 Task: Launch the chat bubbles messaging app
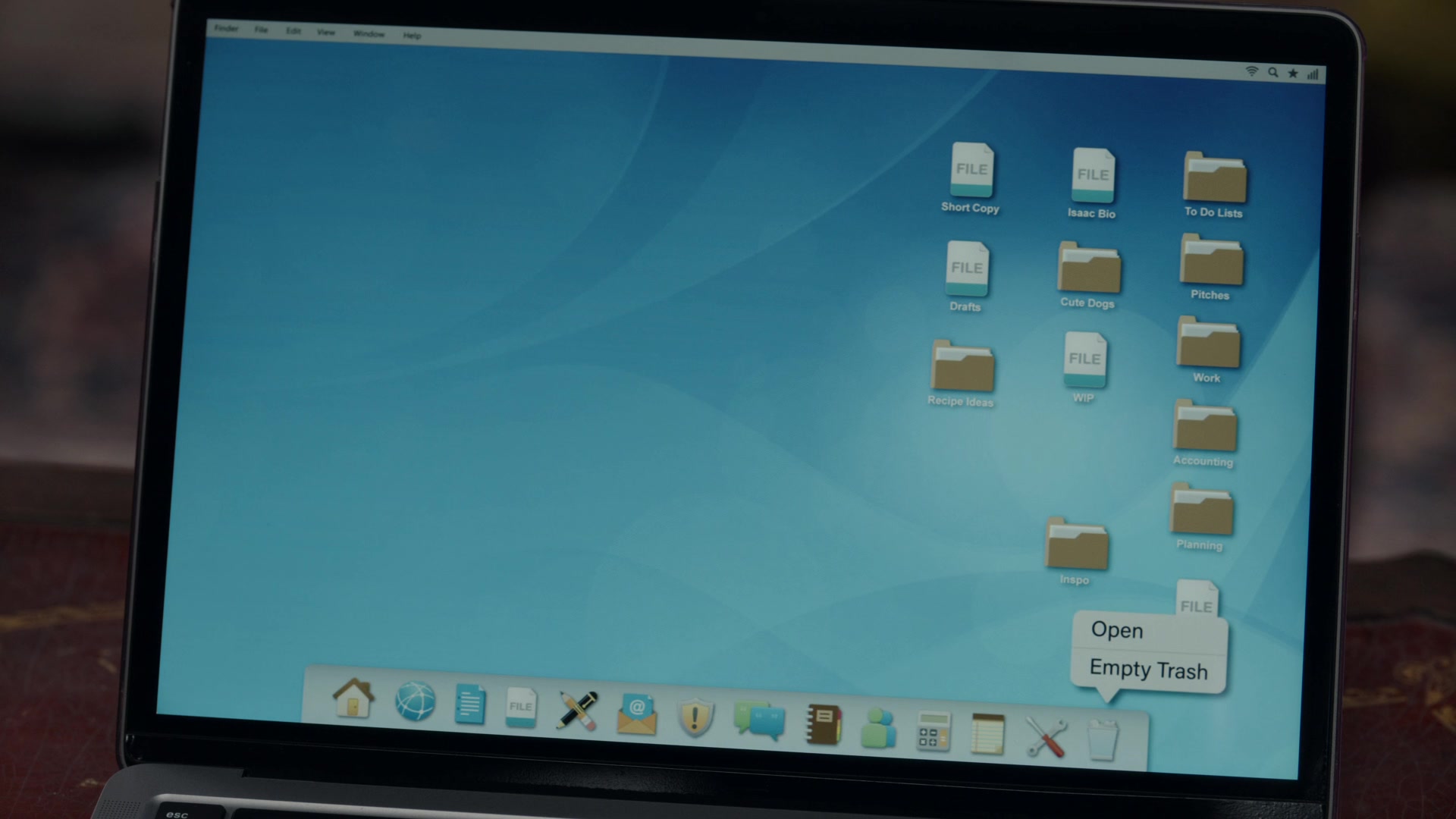[x=759, y=720]
